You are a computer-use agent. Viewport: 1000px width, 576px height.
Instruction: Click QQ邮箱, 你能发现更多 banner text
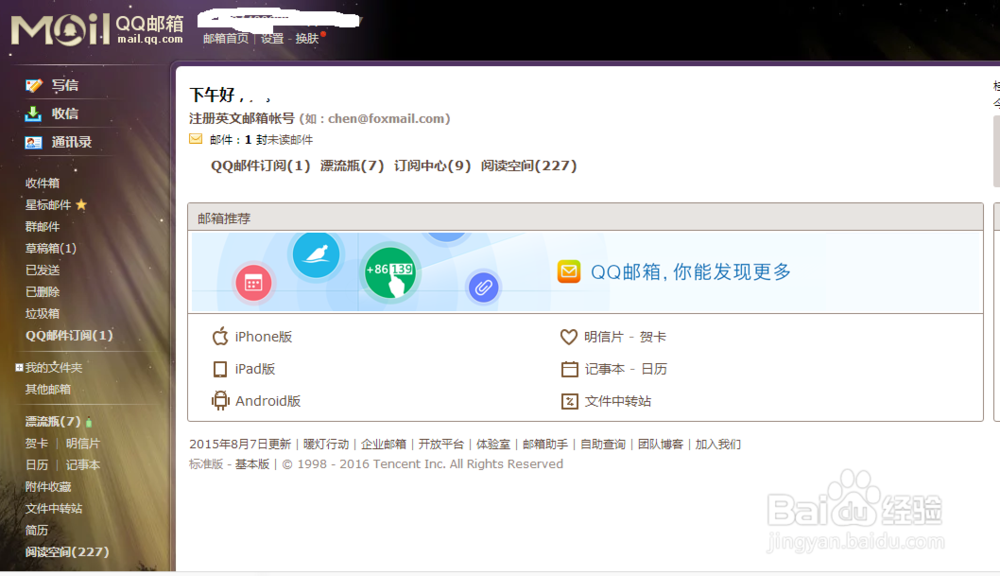(691, 272)
